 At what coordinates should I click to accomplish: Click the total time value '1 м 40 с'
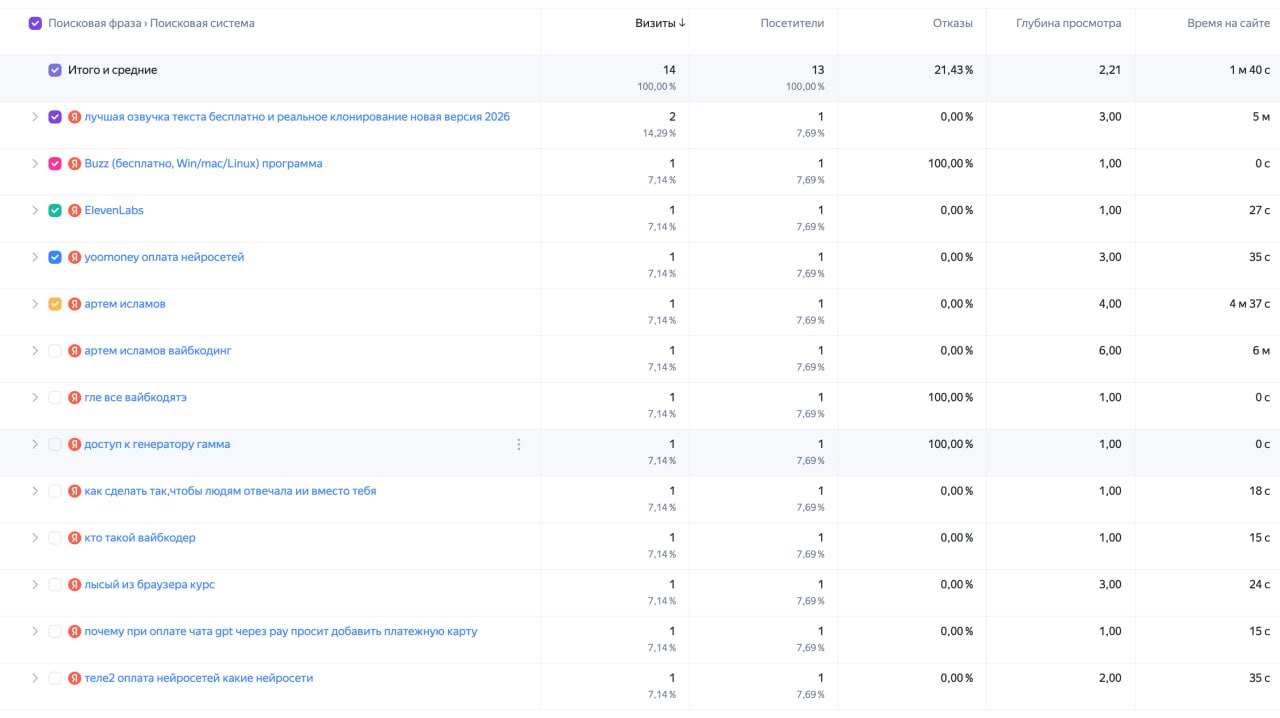tap(1250, 70)
